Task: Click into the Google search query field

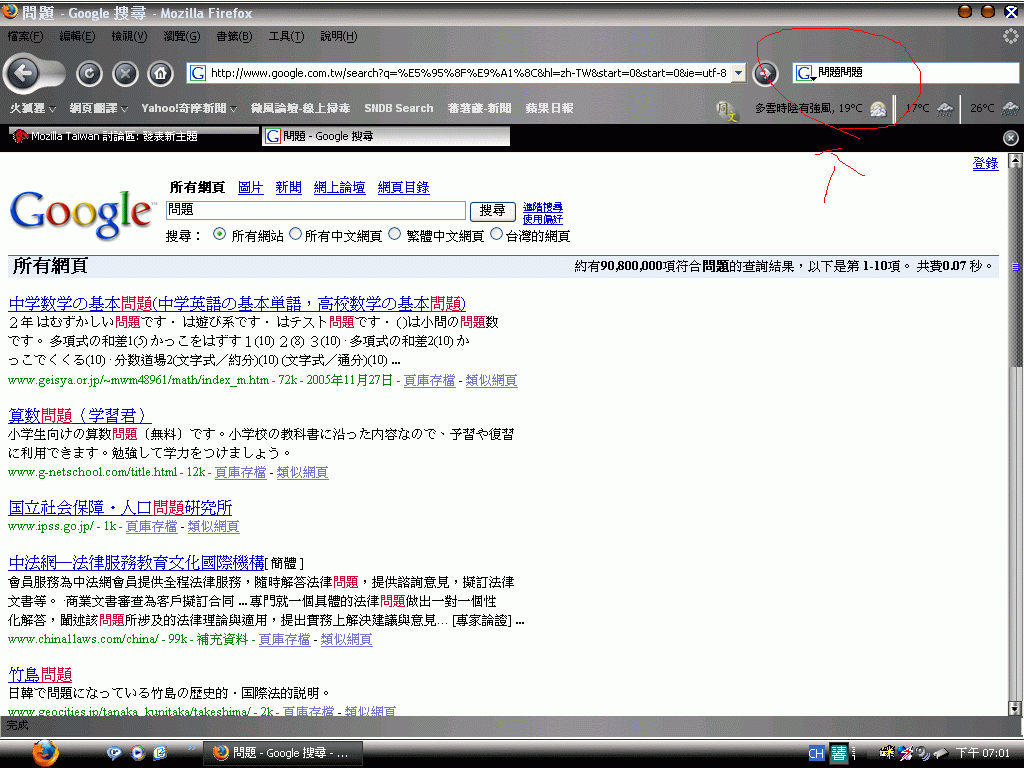Action: coord(315,211)
